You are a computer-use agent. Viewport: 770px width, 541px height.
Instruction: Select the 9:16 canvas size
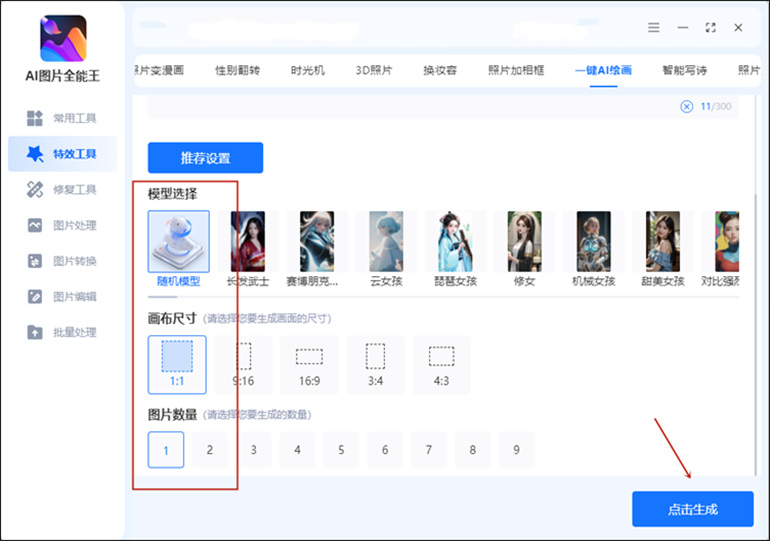pyautogui.click(x=244, y=365)
